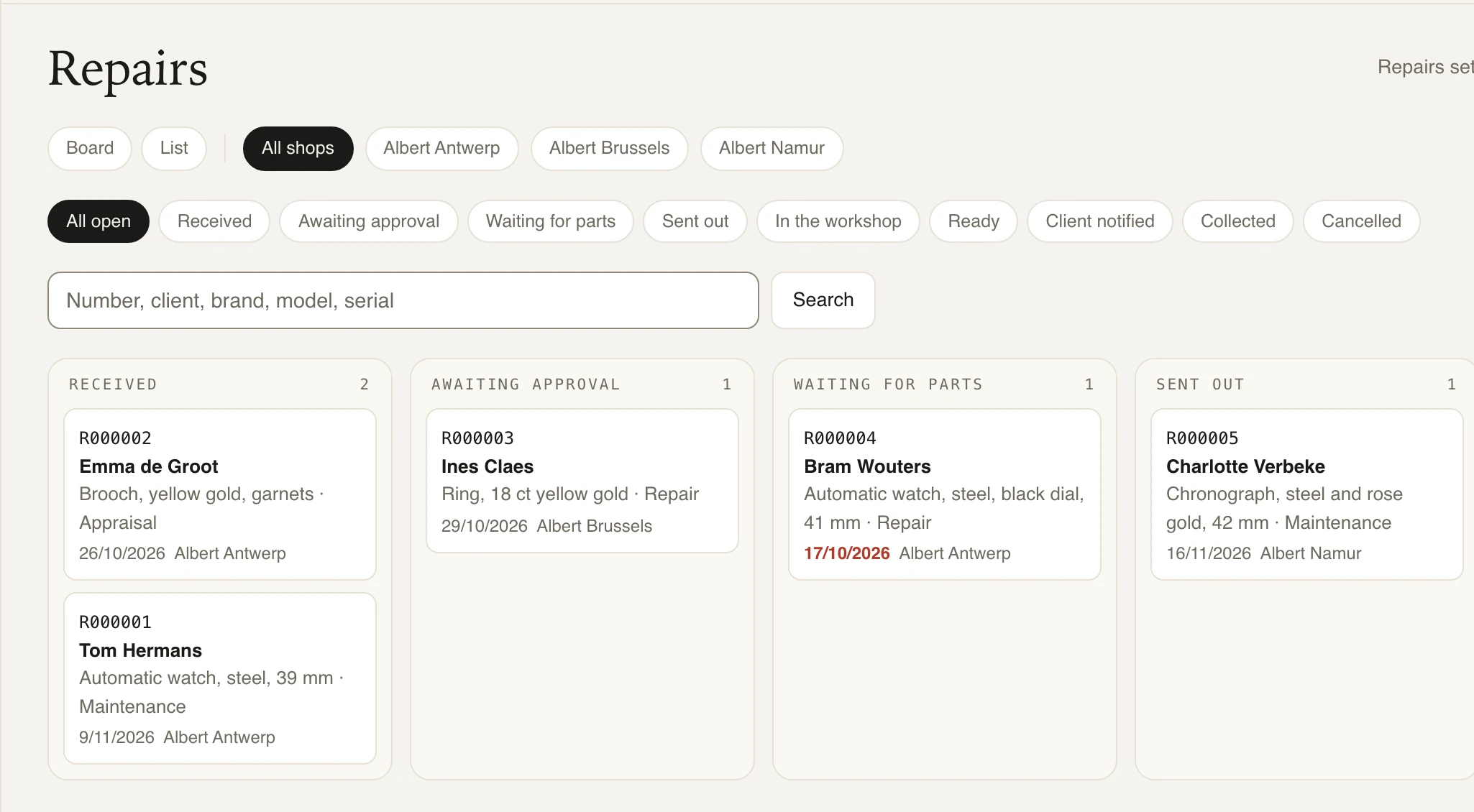This screenshot has height=812, width=1474.
Task: Open repair card R000004 Bram Wouters
Action: click(x=945, y=494)
